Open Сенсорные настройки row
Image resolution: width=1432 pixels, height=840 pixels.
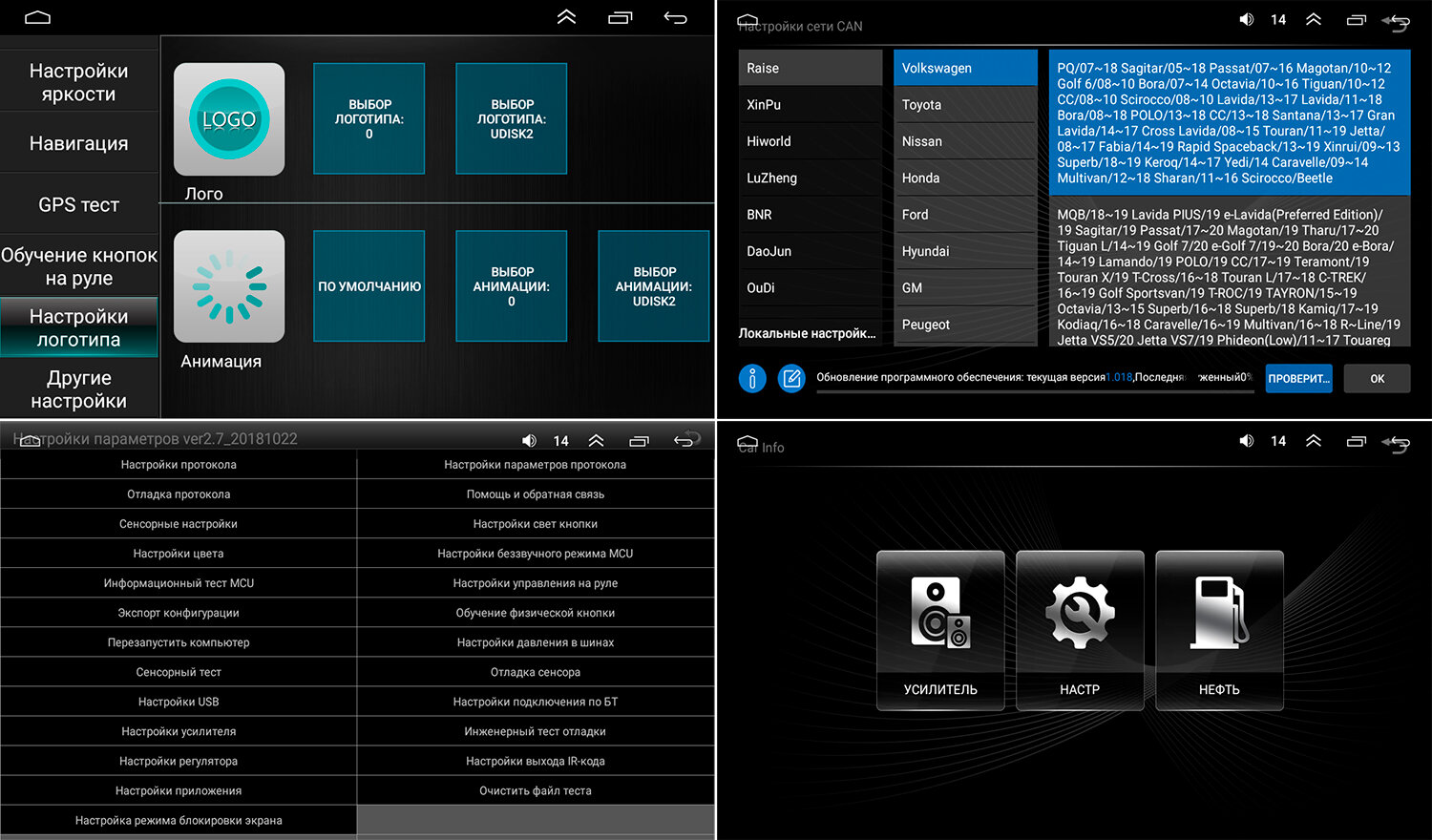click(x=179, y=524)
